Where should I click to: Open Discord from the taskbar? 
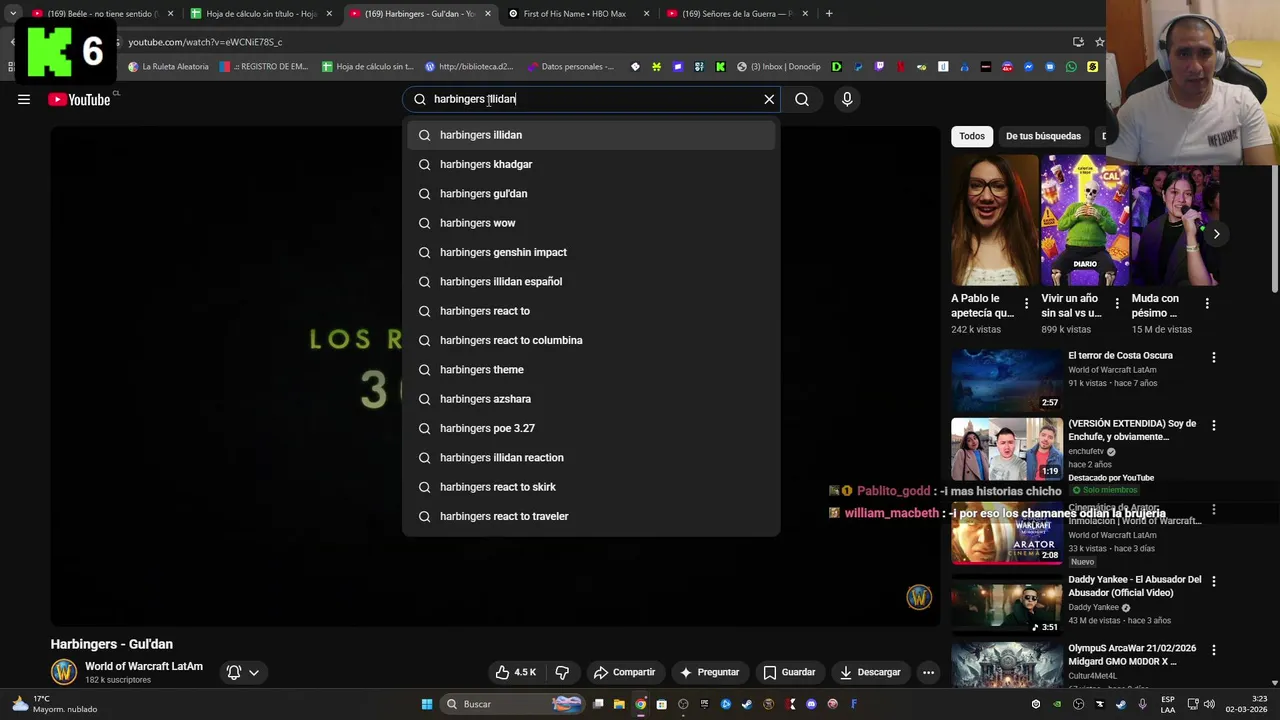[811, 704]
